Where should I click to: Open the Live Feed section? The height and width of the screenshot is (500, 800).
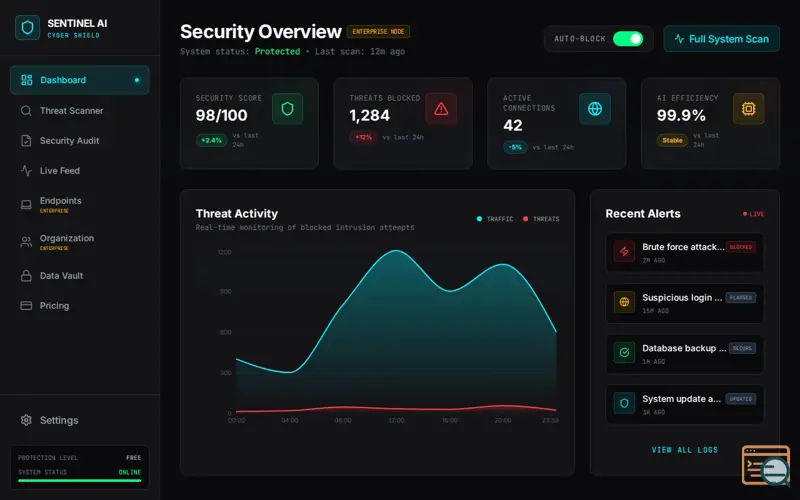click(x=80, y=171)
